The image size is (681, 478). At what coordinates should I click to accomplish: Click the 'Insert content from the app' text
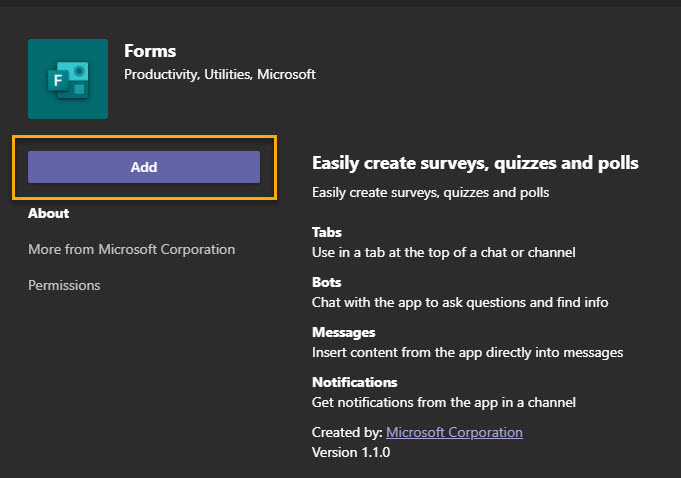467,352
